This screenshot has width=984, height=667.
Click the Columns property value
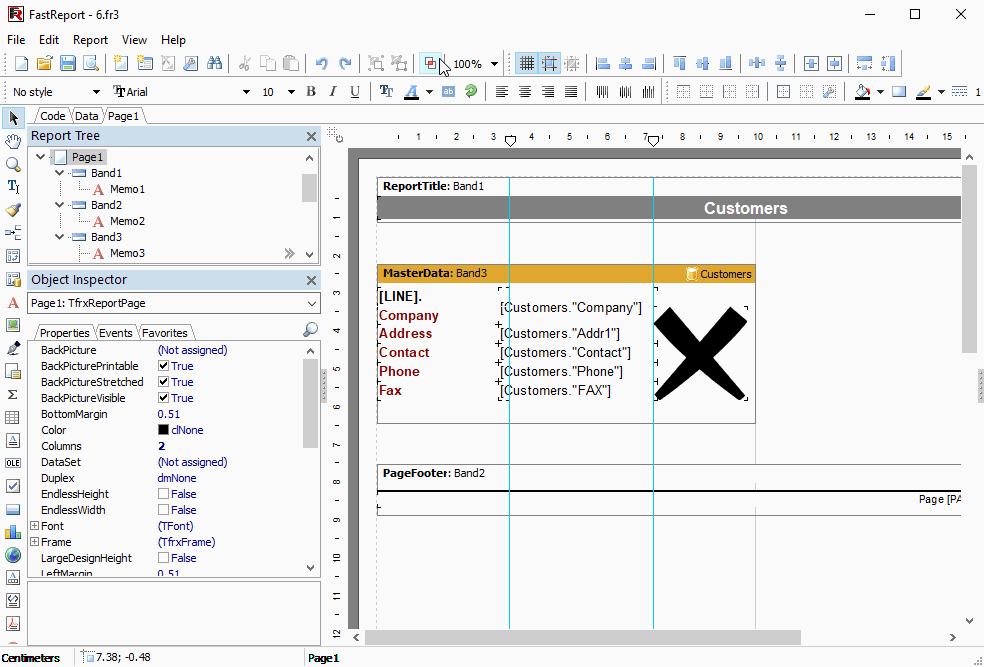coord(161,446)
